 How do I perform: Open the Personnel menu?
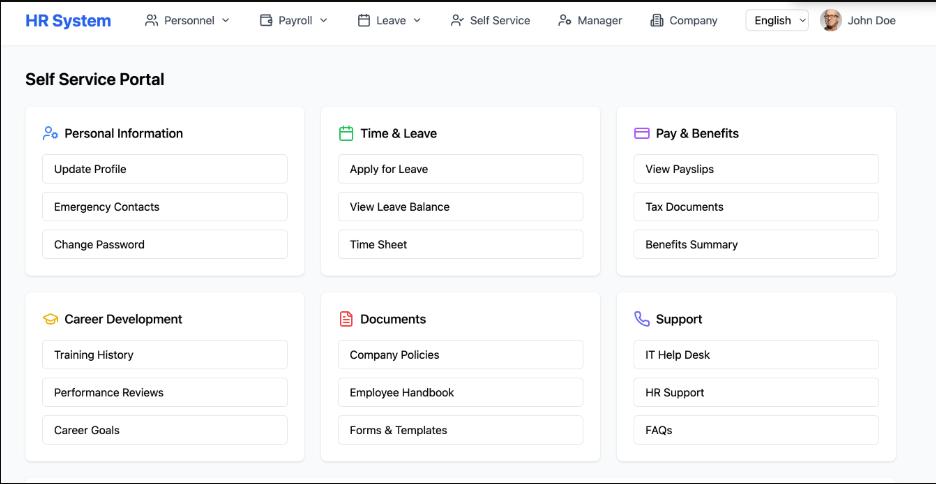click(187, 20)
